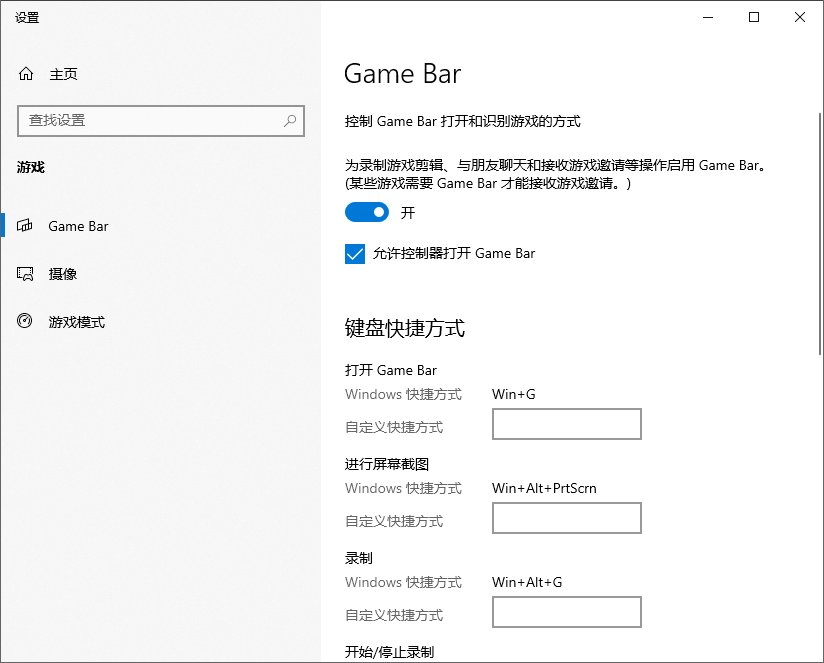Uncheck 允许控制器打开 Game Bar
The image size is (824, 663).
pyautogui.click(x=355, y=254)
